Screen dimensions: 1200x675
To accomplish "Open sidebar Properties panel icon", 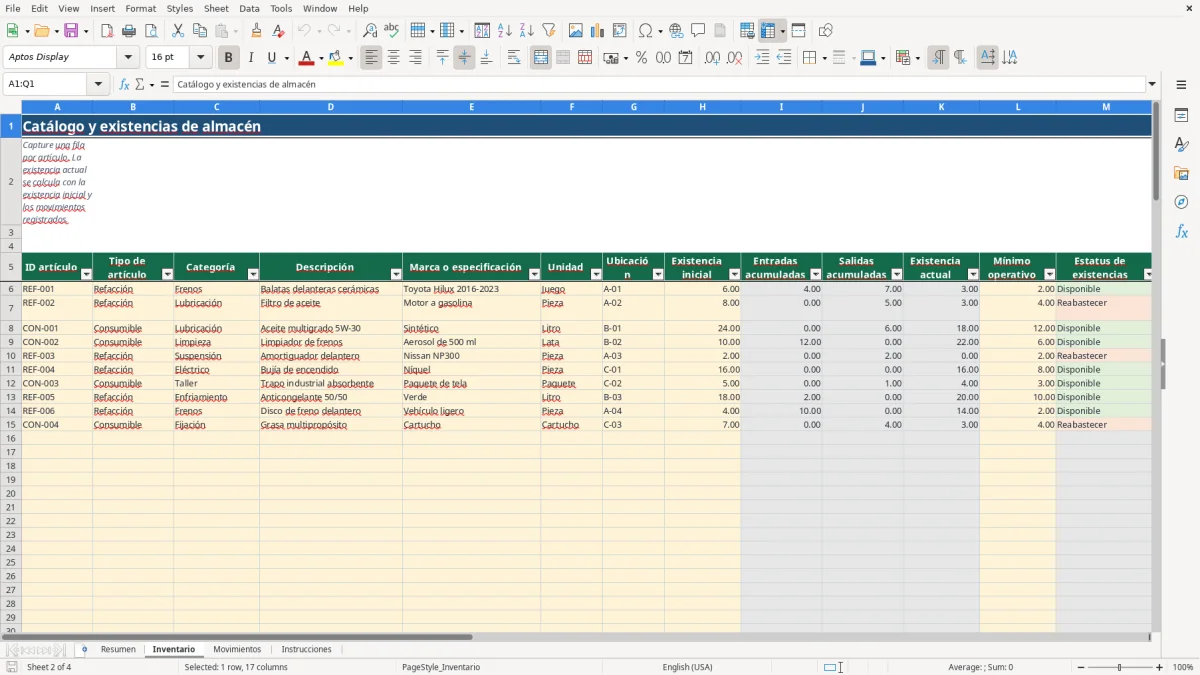I will [x=1181, y=115].
